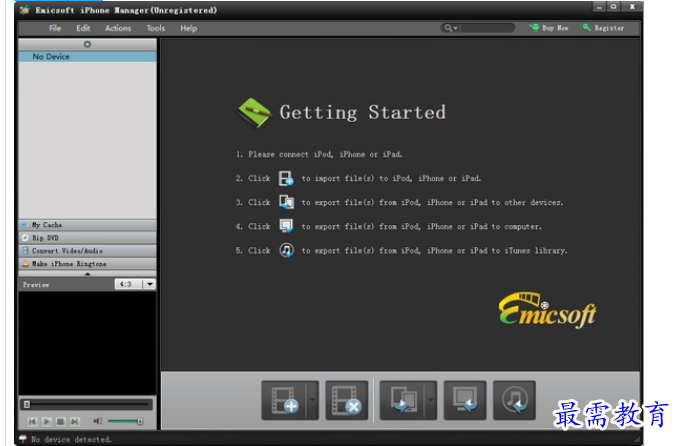Click the green refresh device icon
This screenshot has height=446, width=677.
(87, 44)
